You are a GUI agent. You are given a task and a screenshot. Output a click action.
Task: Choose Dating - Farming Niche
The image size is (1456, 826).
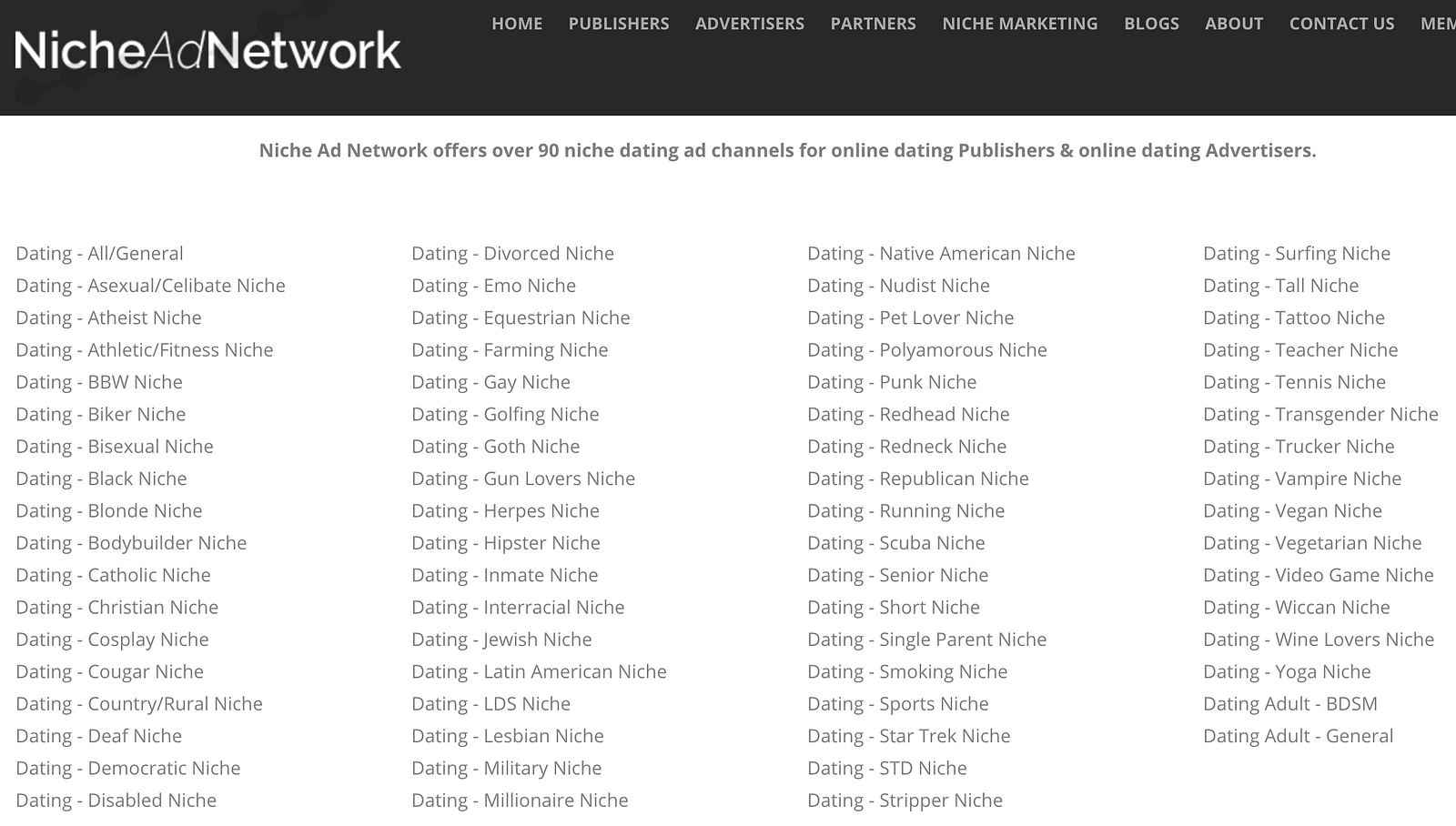(x=510, y=350)
